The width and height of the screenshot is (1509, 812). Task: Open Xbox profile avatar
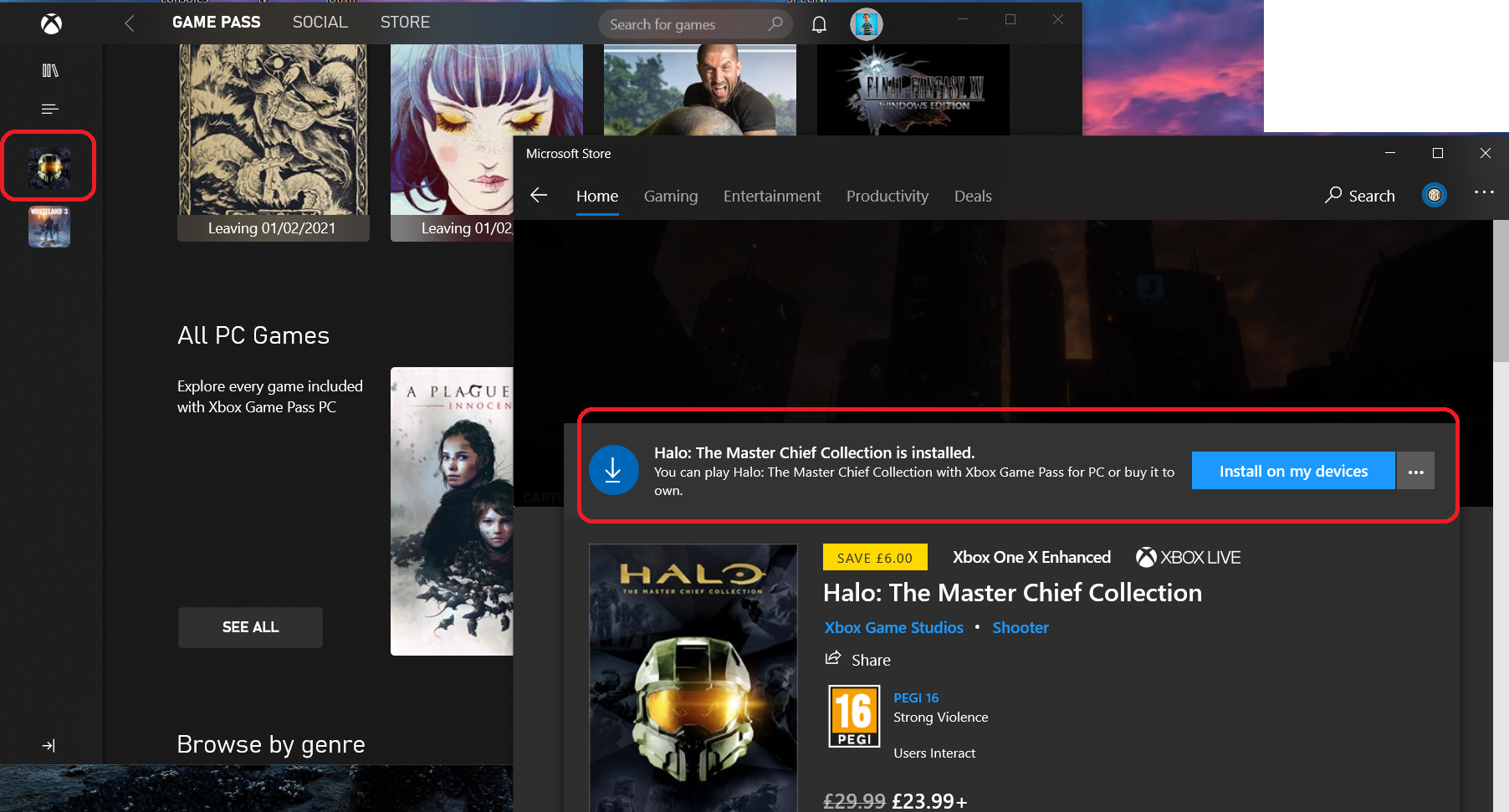tap(867, 24)
